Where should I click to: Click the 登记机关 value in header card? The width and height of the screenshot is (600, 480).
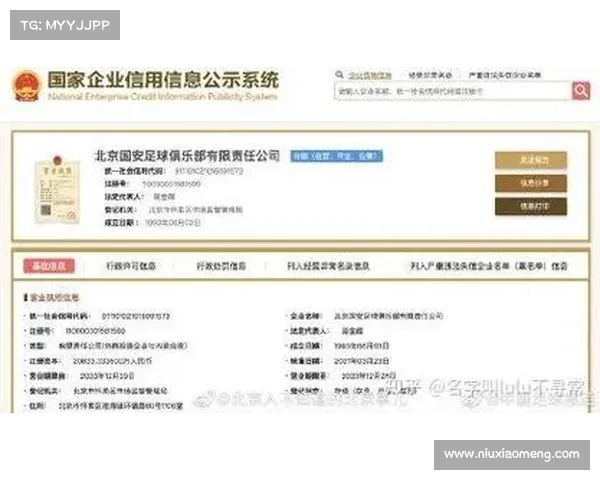tap(196, 210)
